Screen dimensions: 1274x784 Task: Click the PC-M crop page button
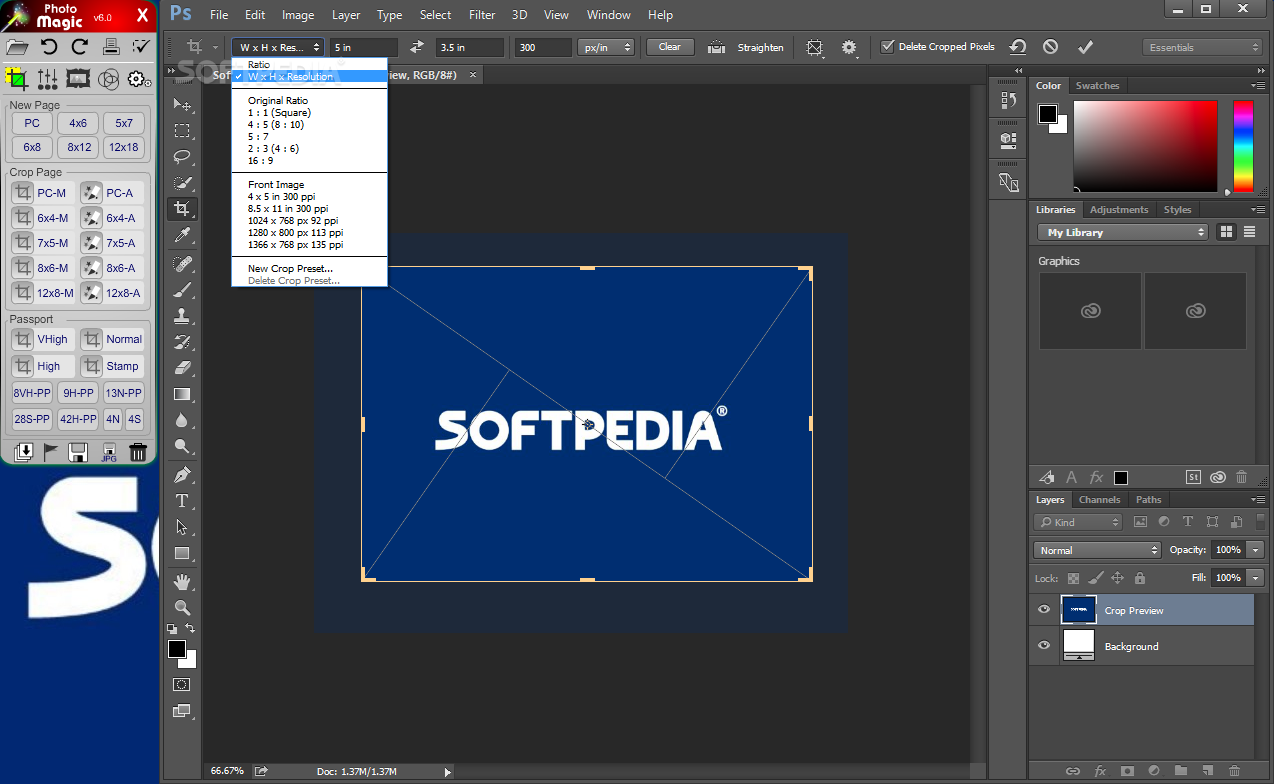tap(41, 193)
